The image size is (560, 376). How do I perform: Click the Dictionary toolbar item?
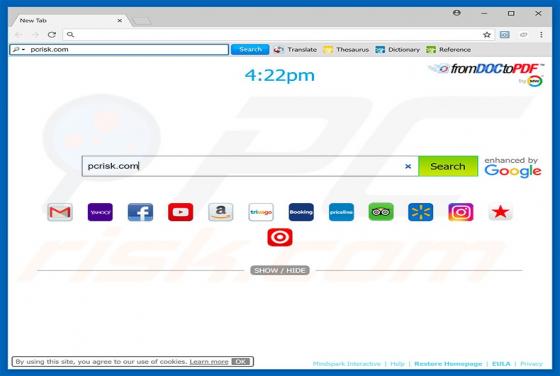pos(398,50)
